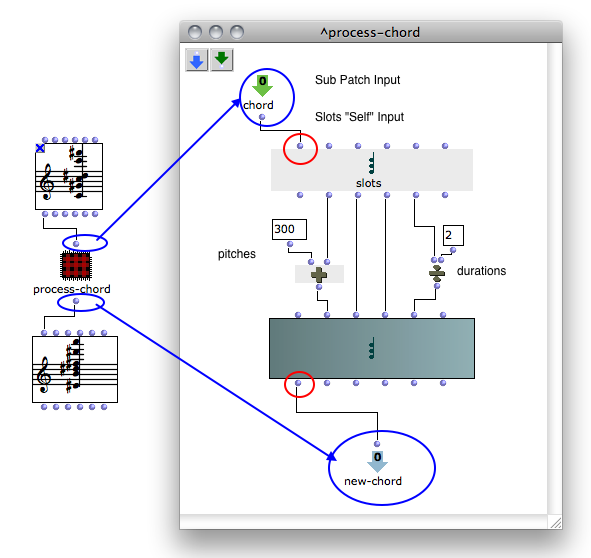Select the large teal chord factory box
The image size is (591, 558).
pyautogui.click(x=372, y=348)
